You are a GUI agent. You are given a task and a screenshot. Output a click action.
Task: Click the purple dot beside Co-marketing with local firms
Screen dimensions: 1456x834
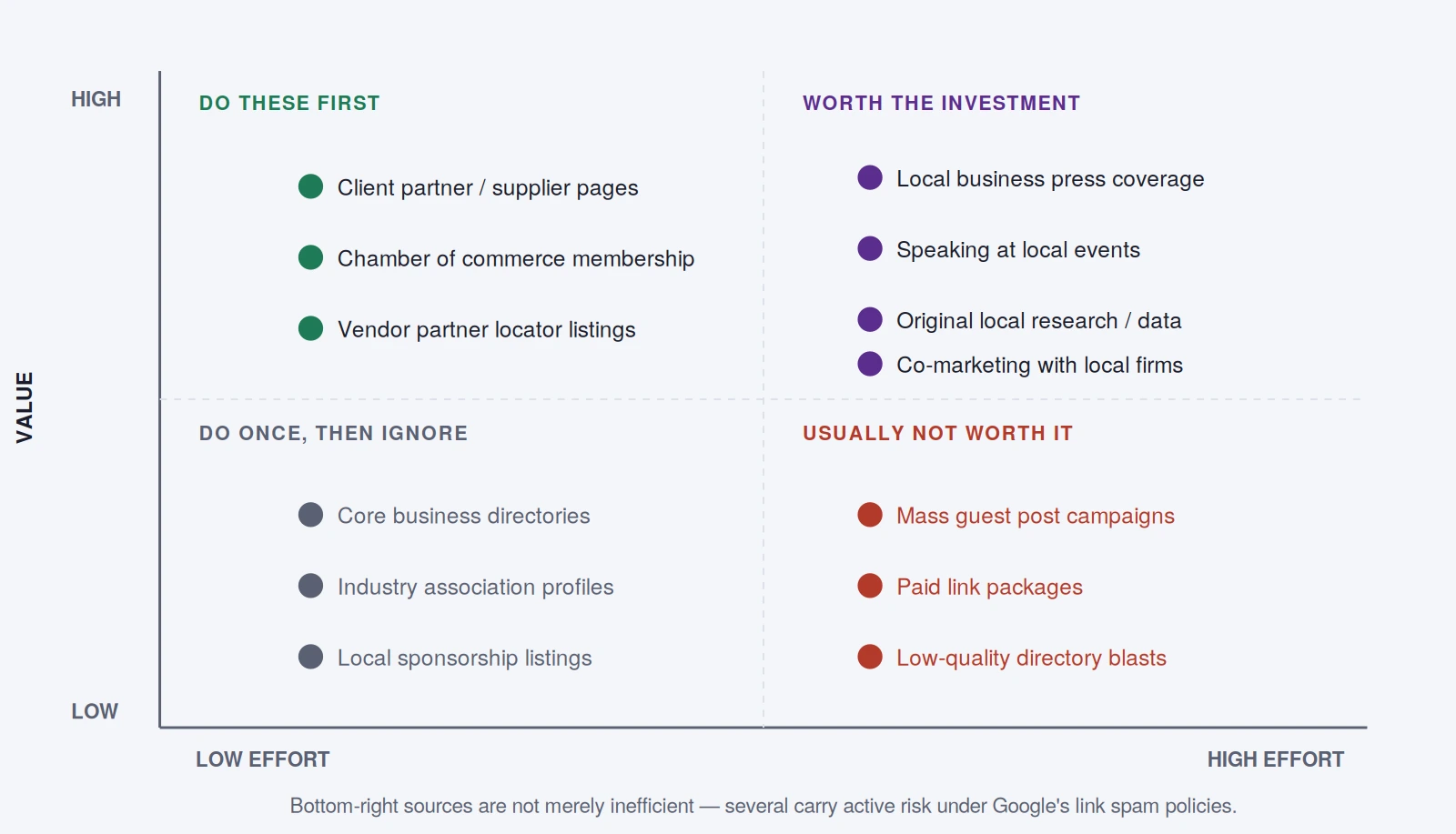tap(870, 364)
